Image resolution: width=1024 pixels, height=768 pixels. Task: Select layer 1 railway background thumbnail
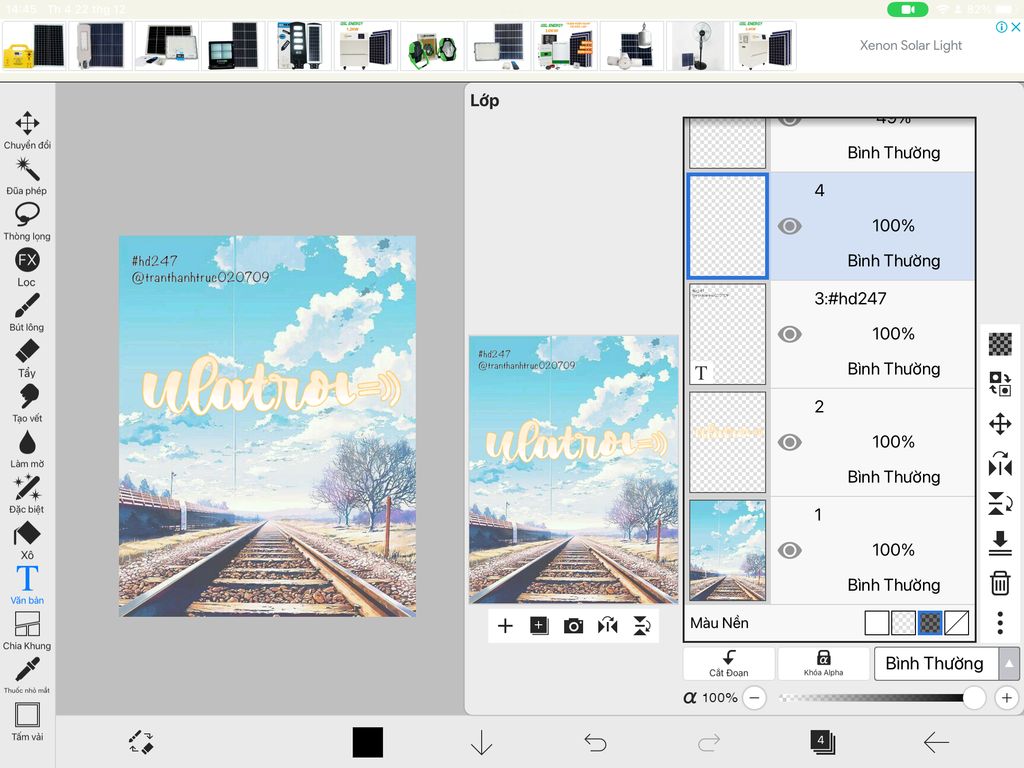[728, 551]
